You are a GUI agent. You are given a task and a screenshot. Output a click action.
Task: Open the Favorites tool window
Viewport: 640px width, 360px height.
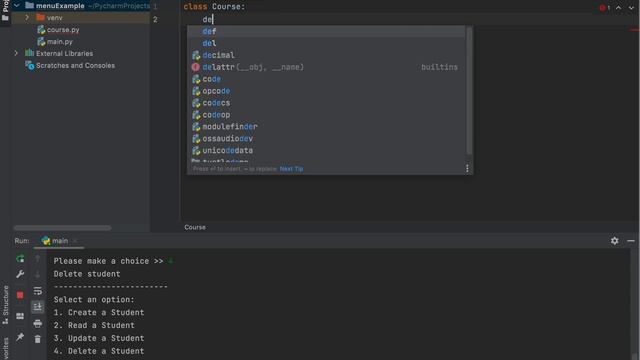(x=5, y=348)
